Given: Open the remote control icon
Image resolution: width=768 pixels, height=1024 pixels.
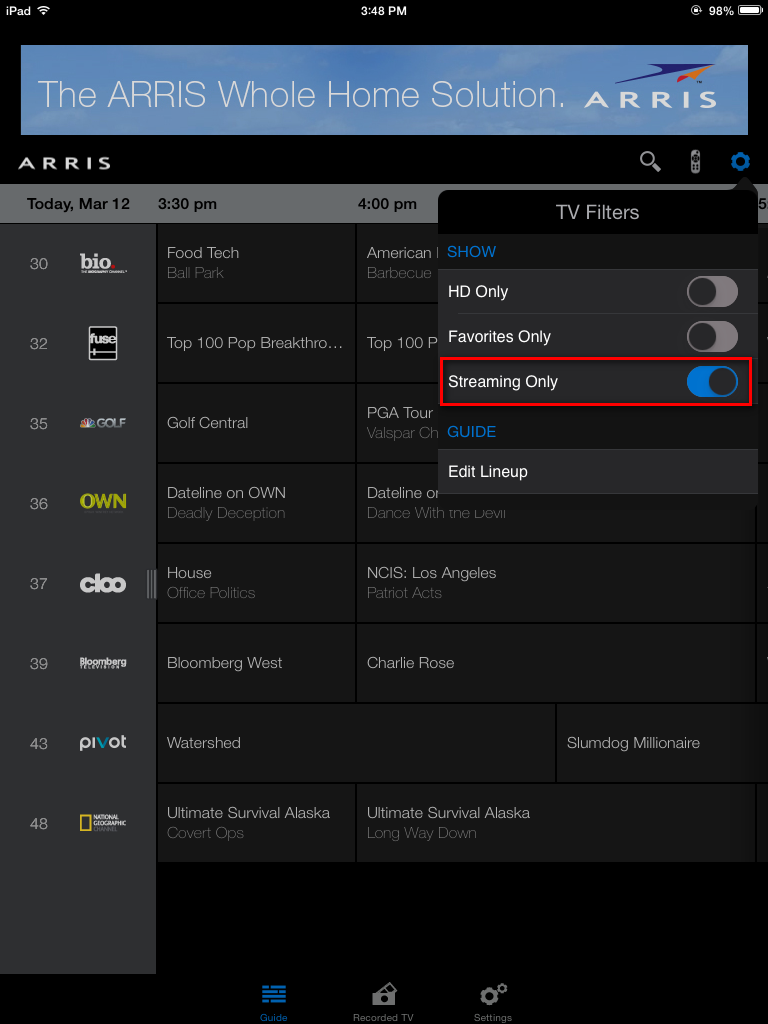Looking at the screenshot, I should (x=696, y=161).
